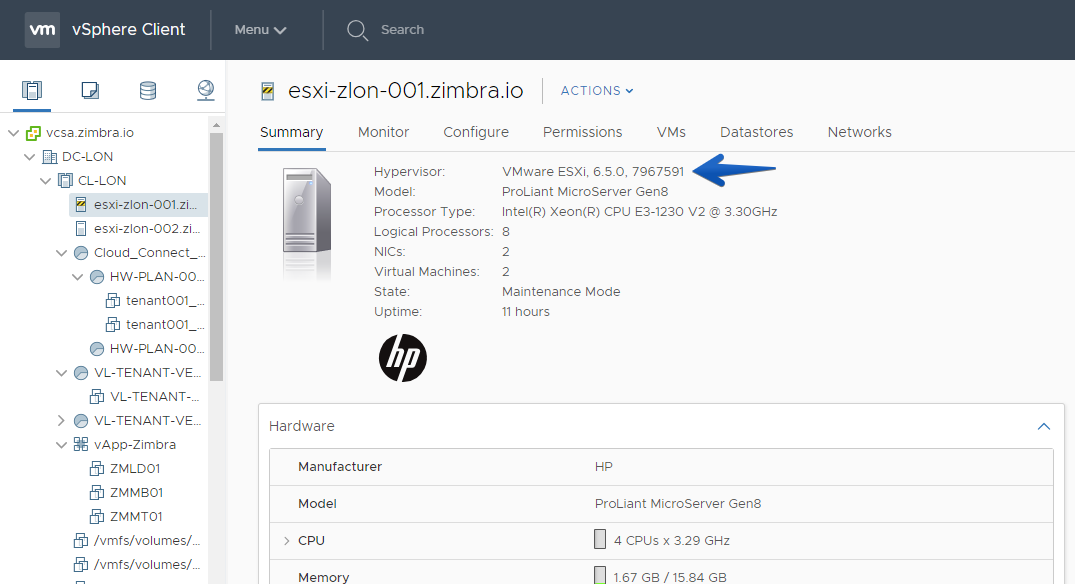Click the search magnifier icon
The height and width of the screenshot is (584, 1075).
[x=357, y=30]
